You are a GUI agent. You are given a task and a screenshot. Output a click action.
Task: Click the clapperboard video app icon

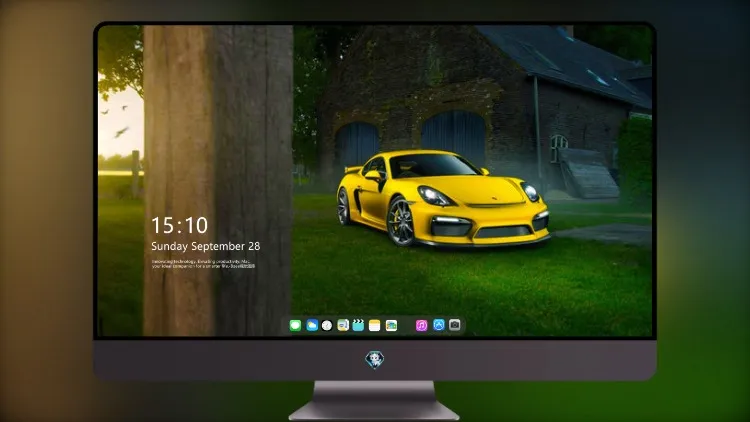(358, 325)
